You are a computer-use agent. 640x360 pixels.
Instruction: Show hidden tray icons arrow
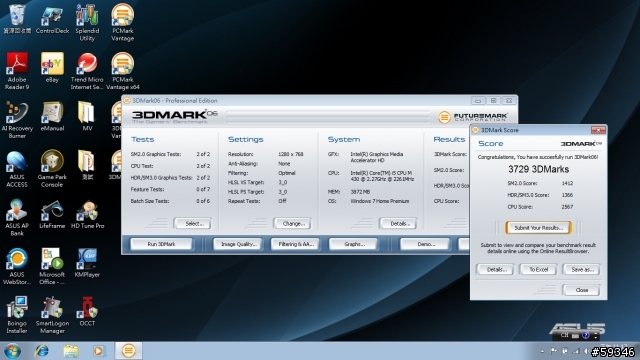click(x=542, y=351)
